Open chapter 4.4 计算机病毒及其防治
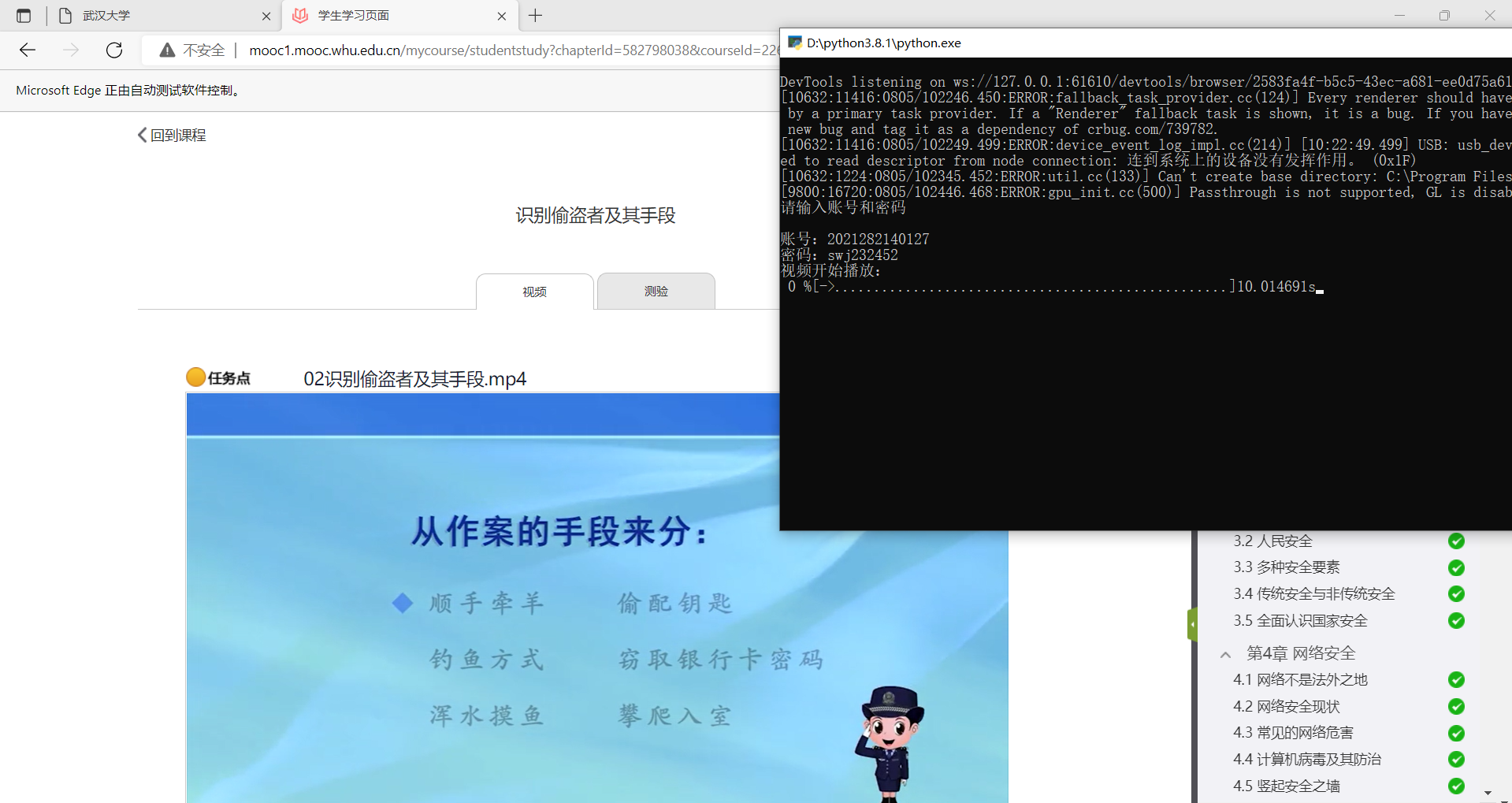 (x=1307, y=760)
